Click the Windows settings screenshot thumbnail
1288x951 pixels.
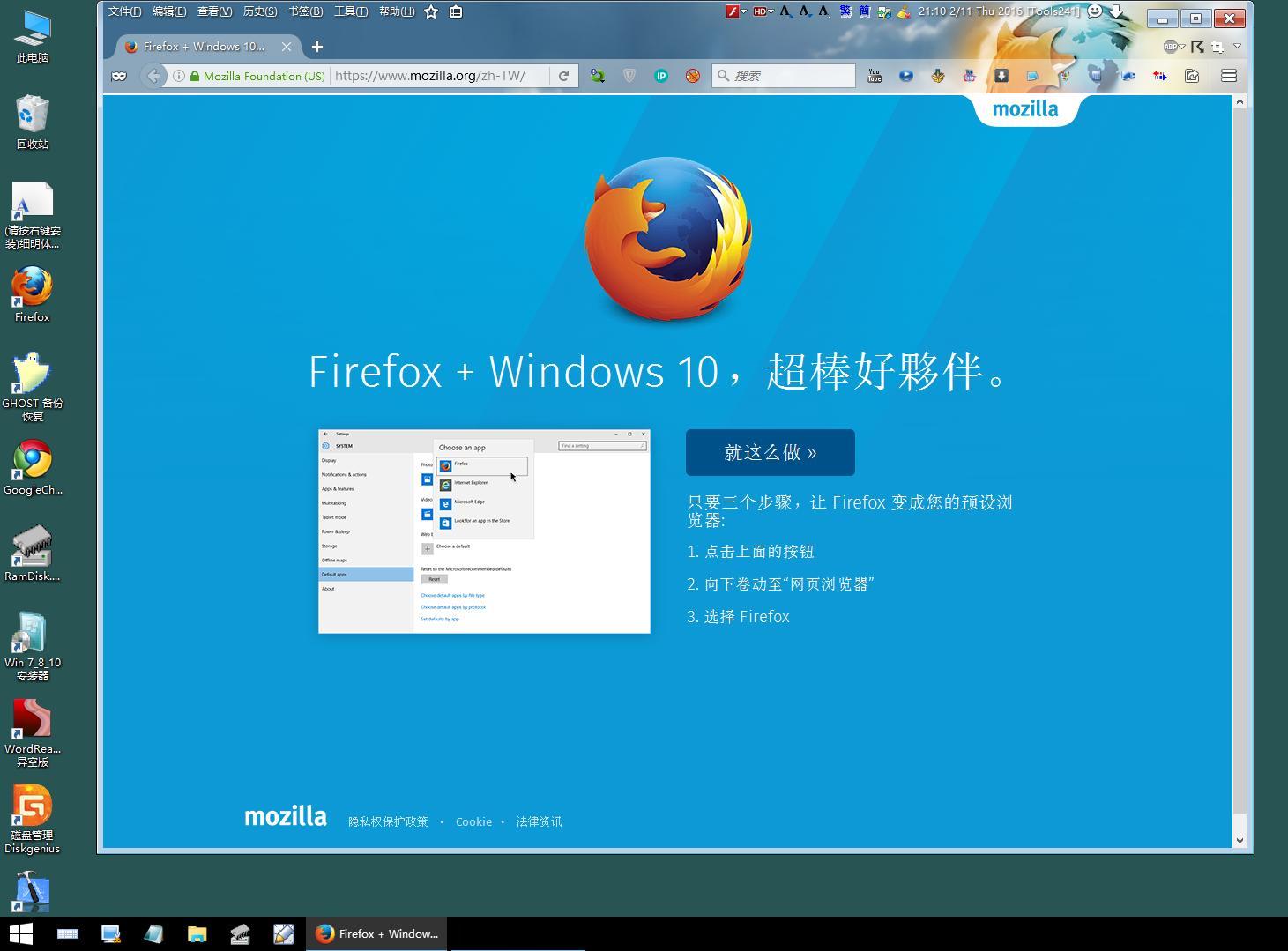484,531
